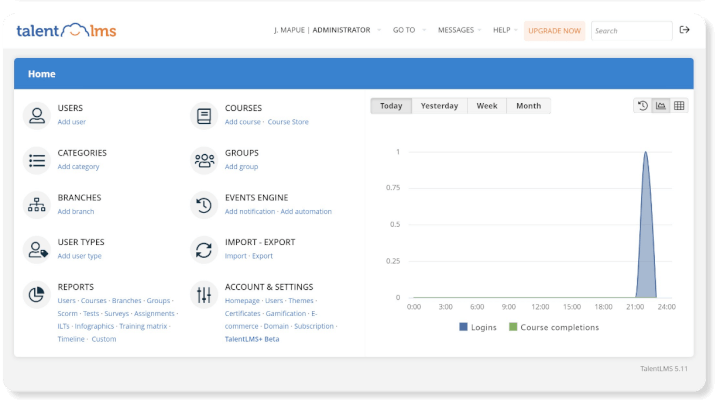Screen dimensions: 720x406
Task: Open the Surveys report link
Action: coord(117,313)
